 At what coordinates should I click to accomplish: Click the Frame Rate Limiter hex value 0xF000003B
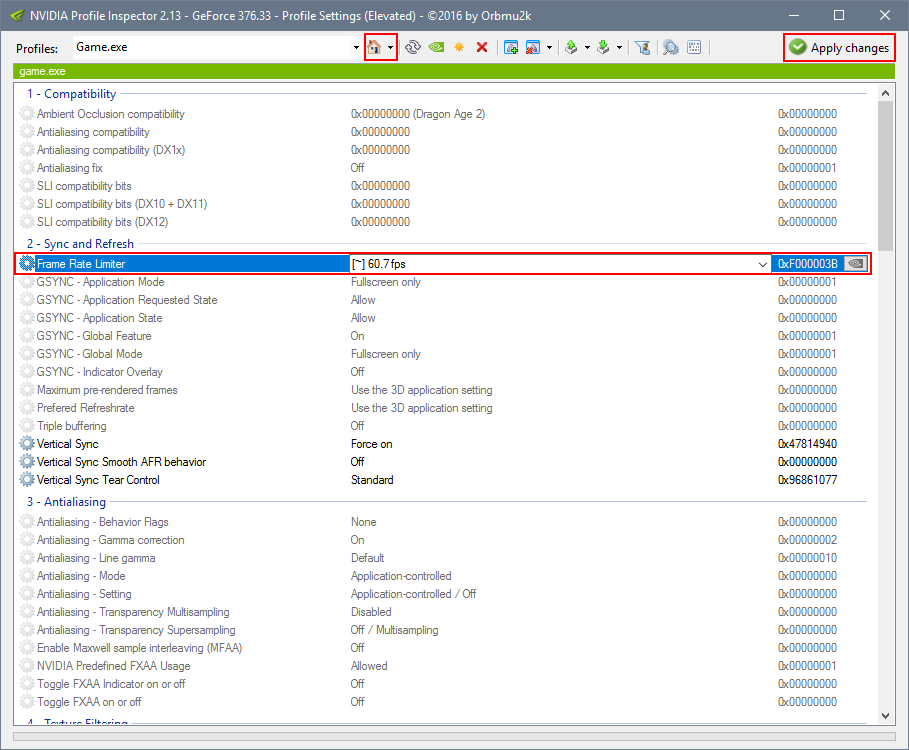pyautogui.click(x=808, y=264)
